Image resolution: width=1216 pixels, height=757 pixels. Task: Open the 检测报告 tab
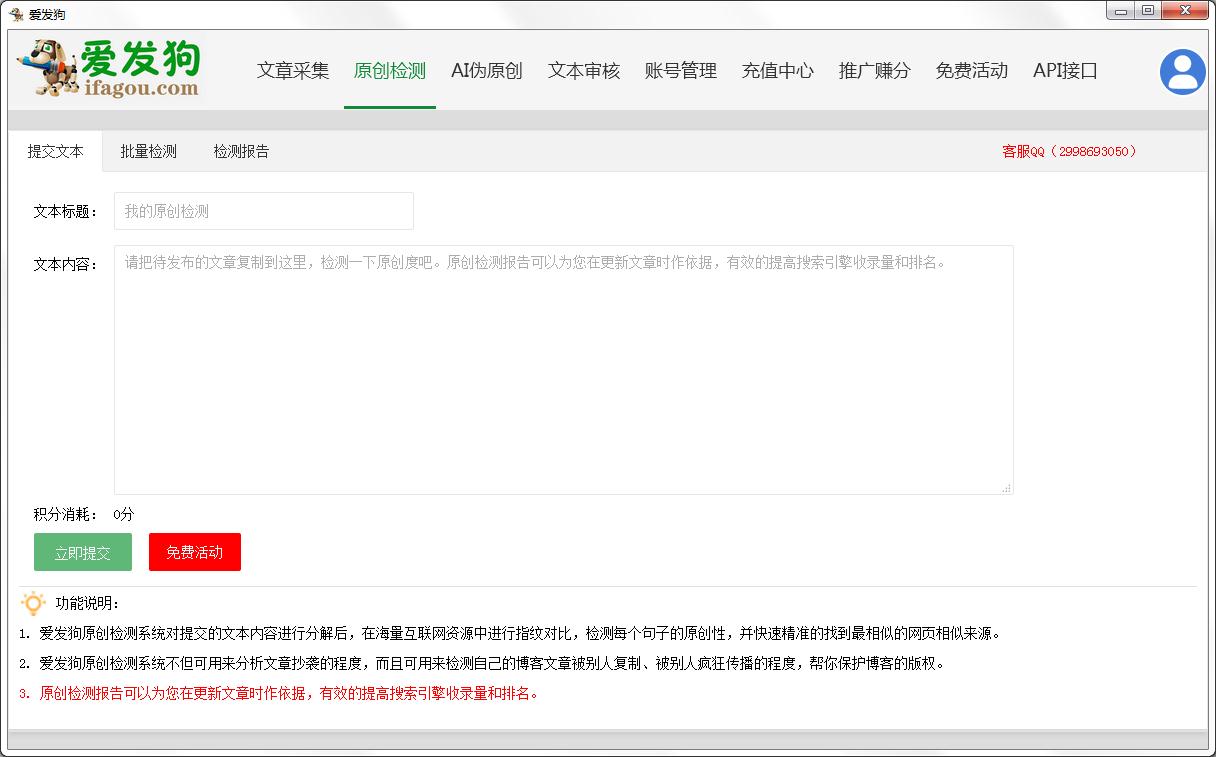point(240,151)
